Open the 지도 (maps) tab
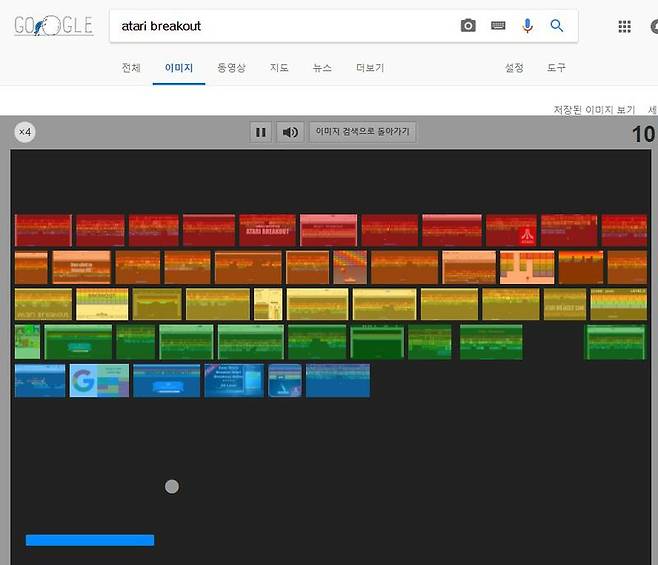Screen dimensions: 658x565 (279, 68)
